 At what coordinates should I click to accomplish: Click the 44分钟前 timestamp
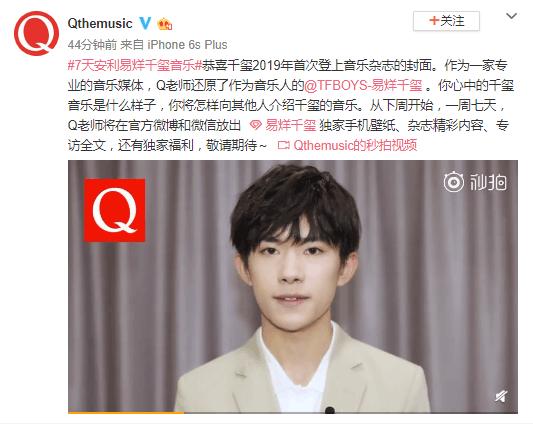[92, 45]
